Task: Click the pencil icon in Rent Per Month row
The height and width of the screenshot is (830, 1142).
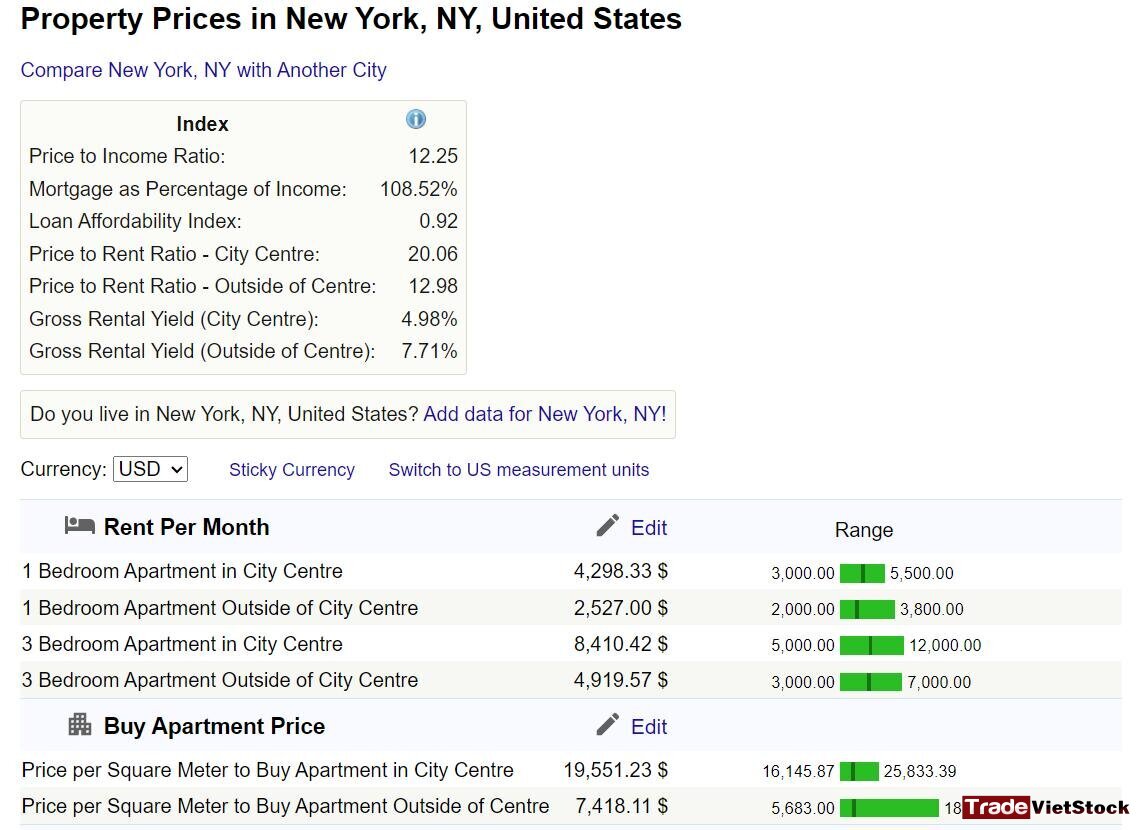Action: pyautogui.click(x=607, y=525)
